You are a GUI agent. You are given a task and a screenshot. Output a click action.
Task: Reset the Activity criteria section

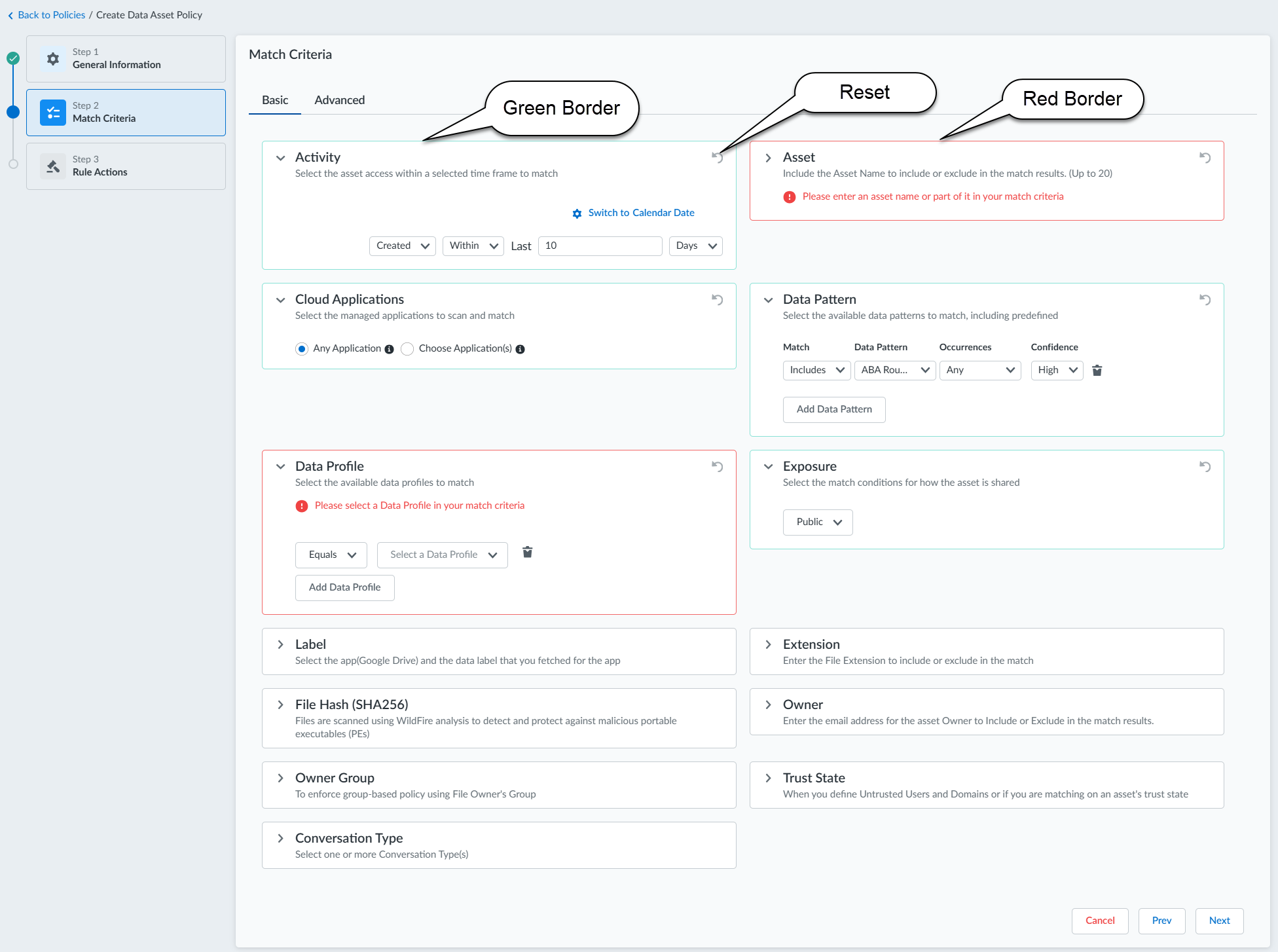(x=718, y=157)
